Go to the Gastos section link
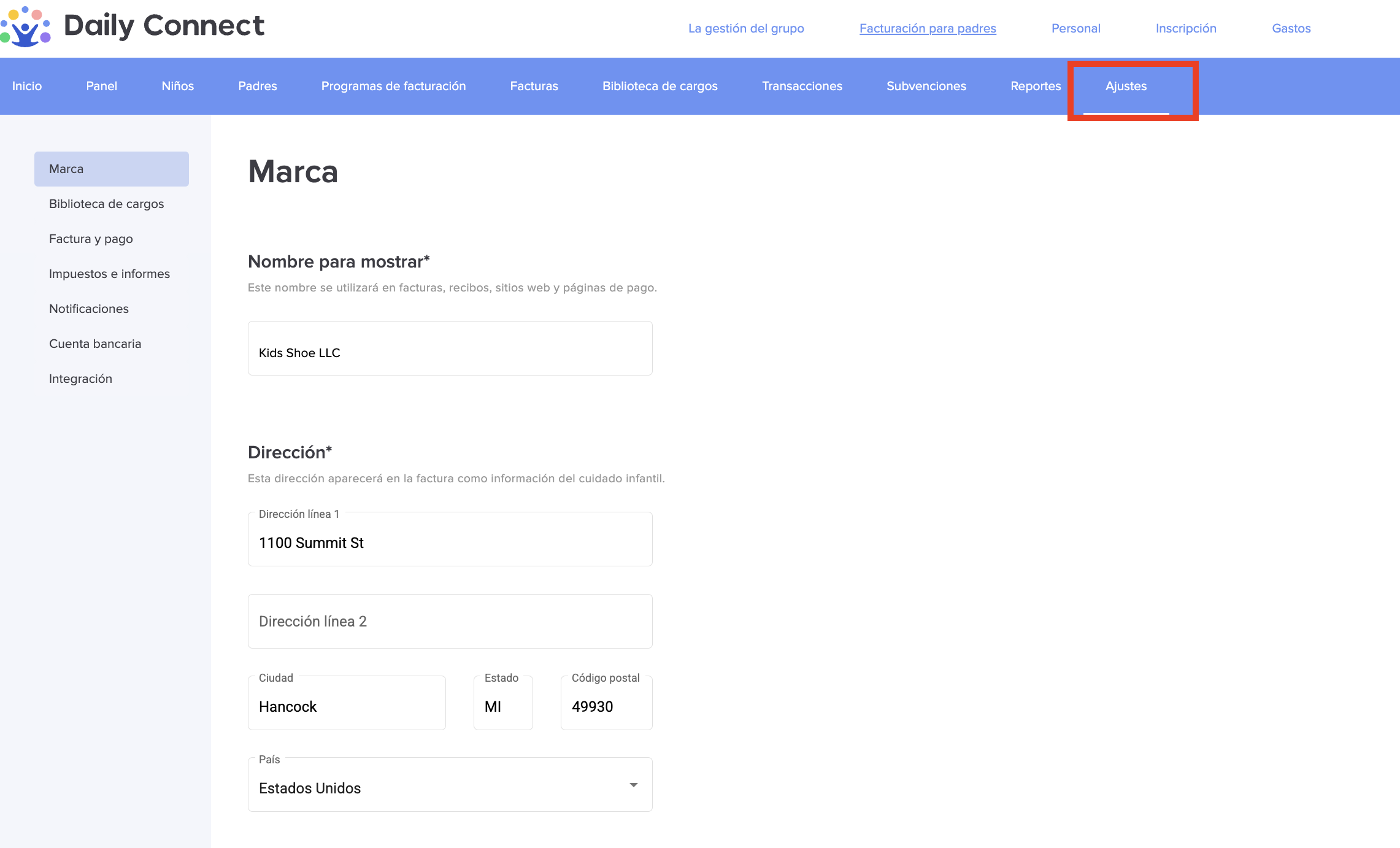This screenshot has height=848, width=1400. click(x=1291, y=28)
